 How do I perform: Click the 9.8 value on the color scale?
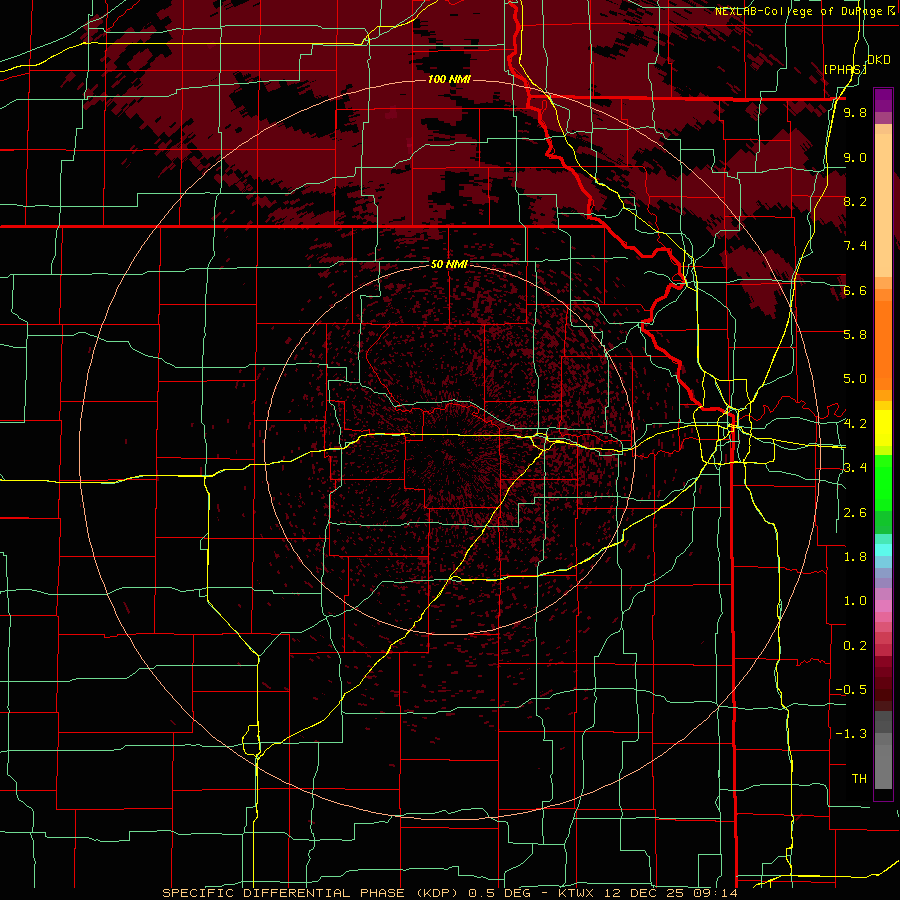click(855, 112)
